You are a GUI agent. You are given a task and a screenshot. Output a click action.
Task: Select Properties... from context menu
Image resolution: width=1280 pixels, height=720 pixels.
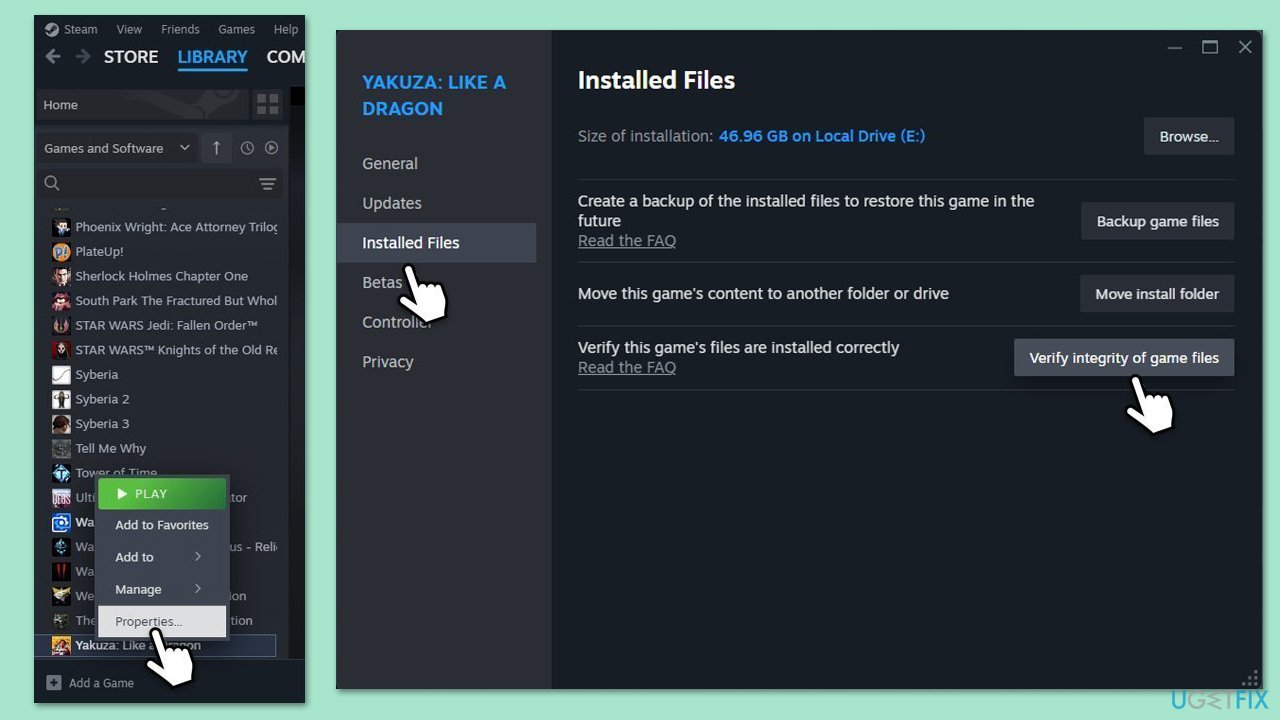pyautogui.click(x=149, y=621)
